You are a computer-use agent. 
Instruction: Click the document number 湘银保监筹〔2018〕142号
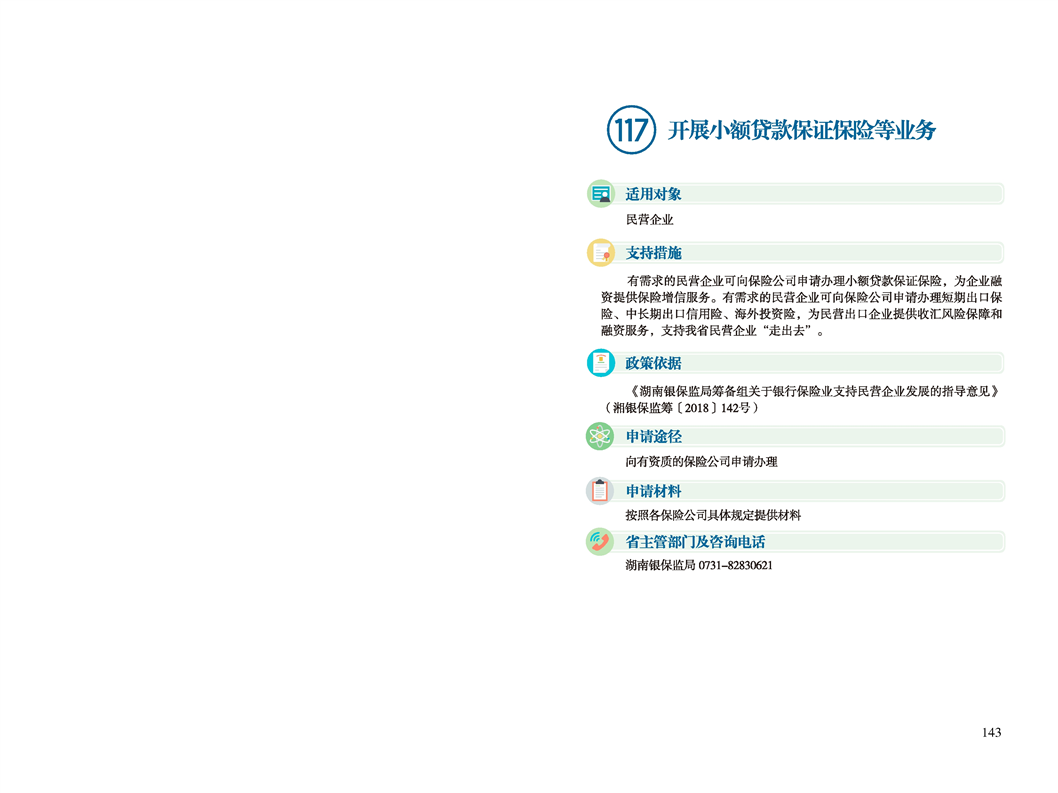681,408
